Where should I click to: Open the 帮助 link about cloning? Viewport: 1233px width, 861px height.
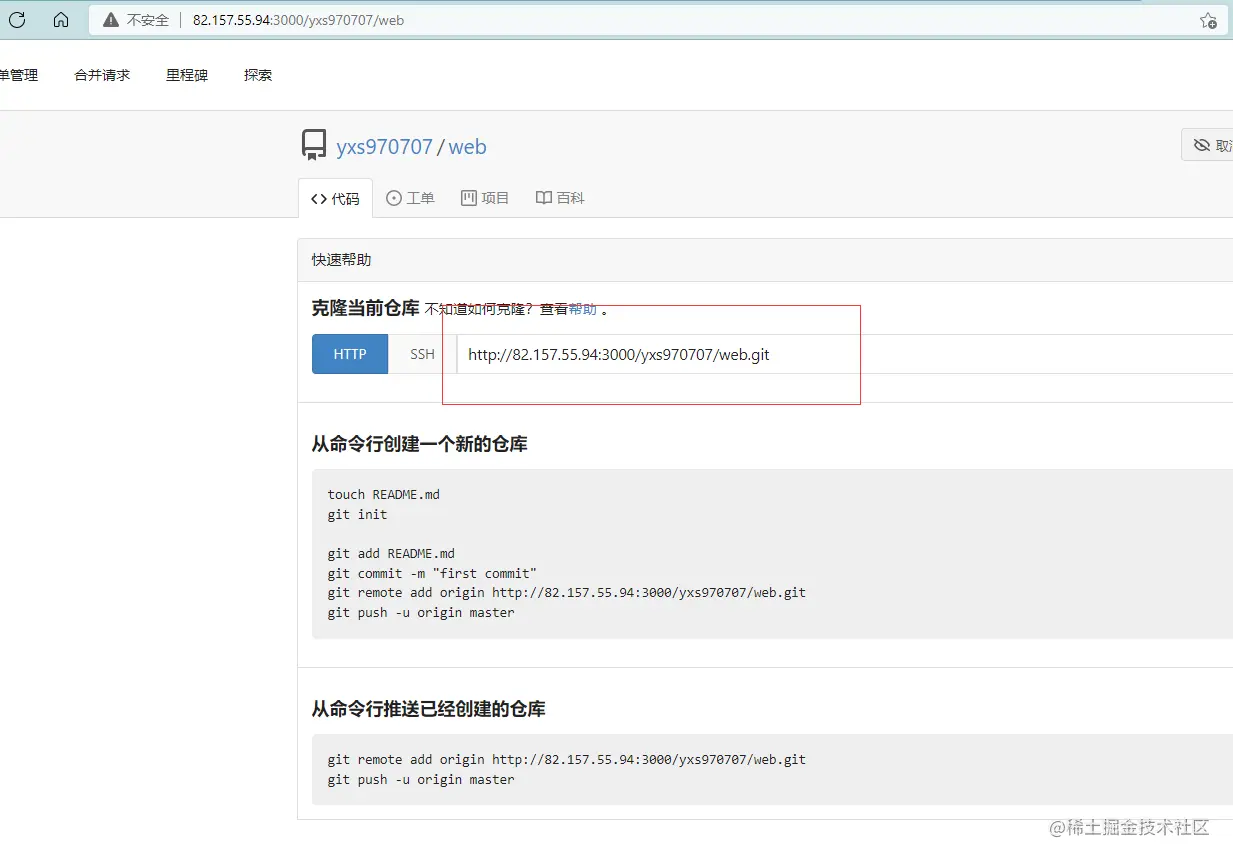tap(582, 309)
